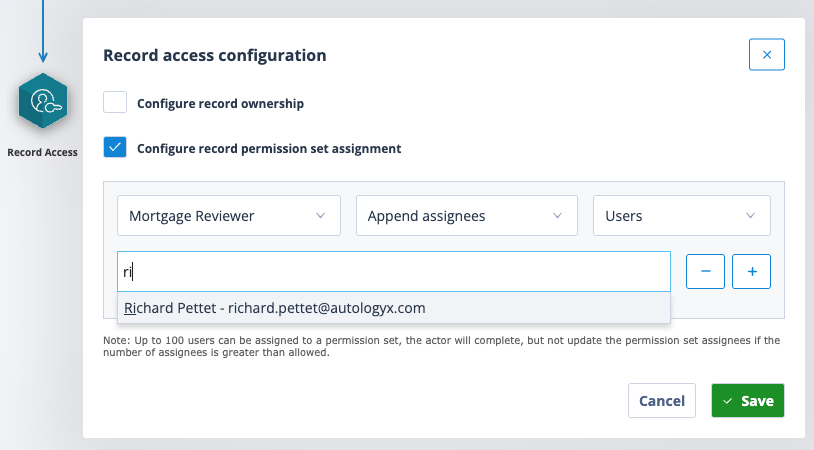Select Richard Pettet from suggestion list
The image size is (814, 450).
pos(394,308)
